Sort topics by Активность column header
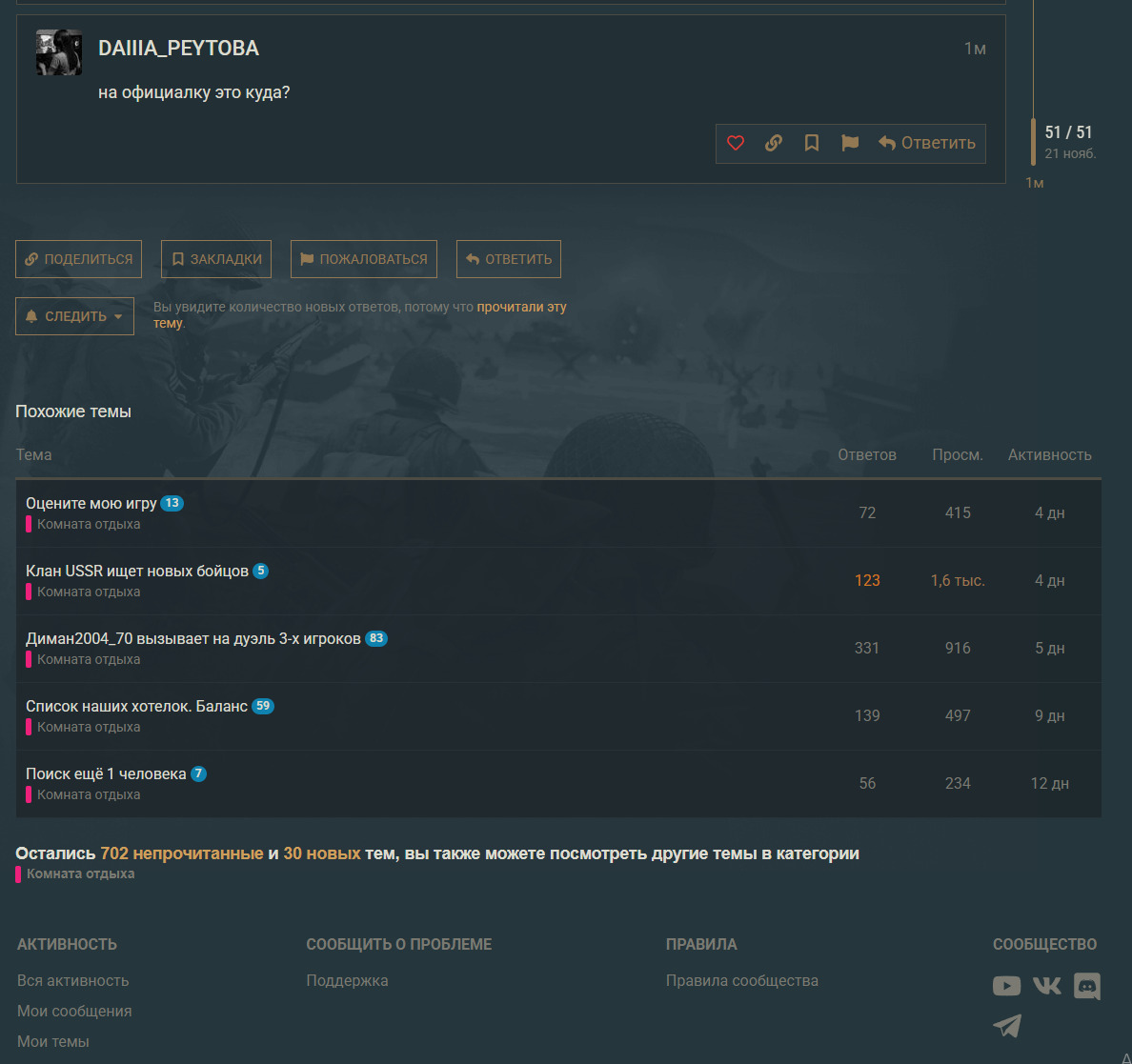This screenshot has height=1064, width=1132. (1049, 454)
